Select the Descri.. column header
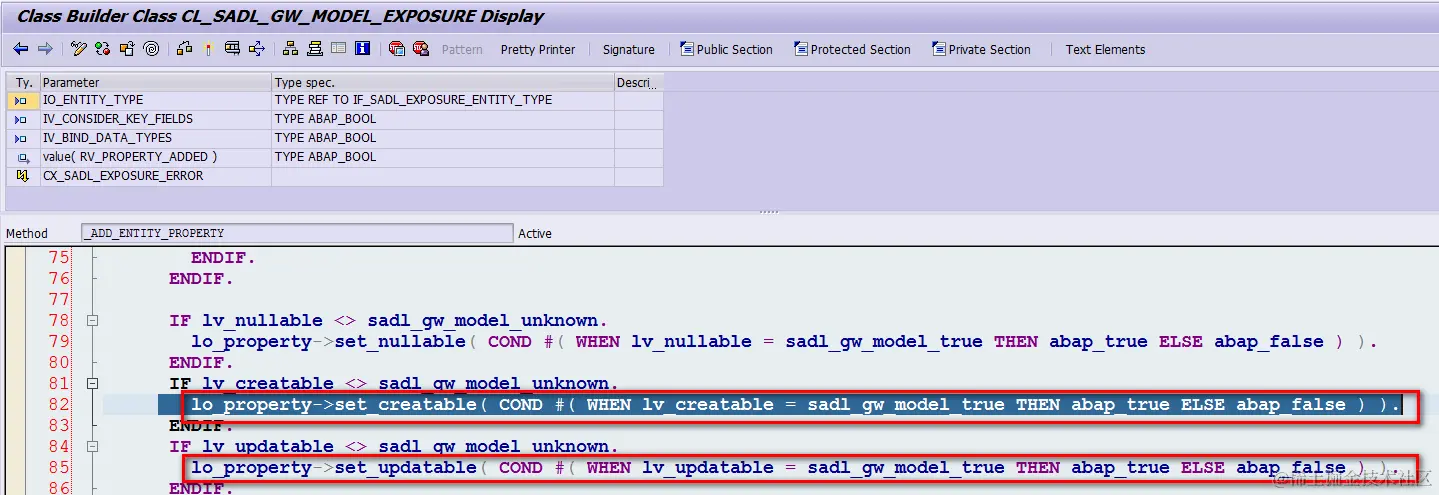 coord(638,82)
